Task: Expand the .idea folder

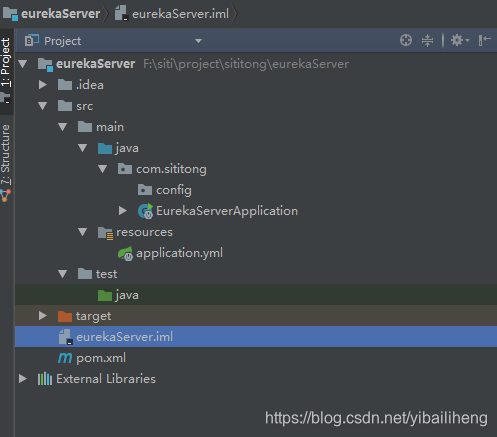Action: pyautogui.click(x=42, y=85)
